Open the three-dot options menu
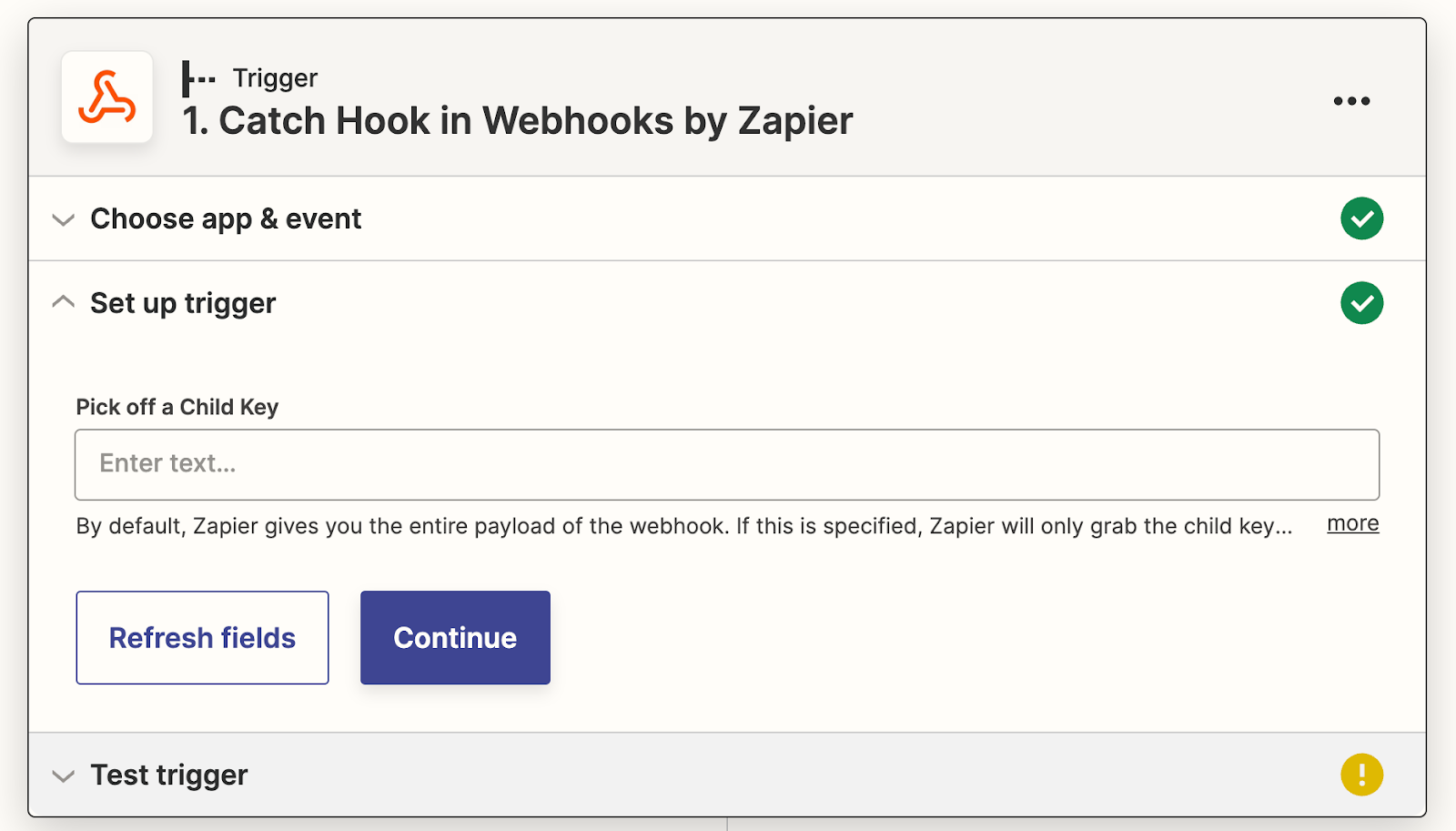The image size is (1456, 831). 1350,100
